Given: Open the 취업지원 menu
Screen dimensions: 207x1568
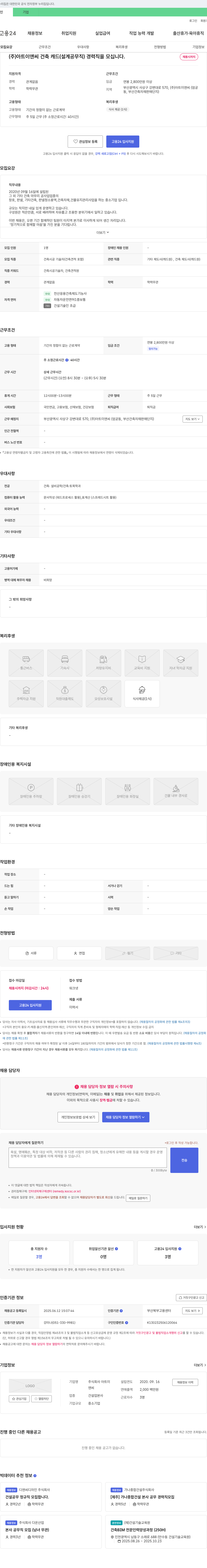Looking at the screenshot, I should (69, 33).
